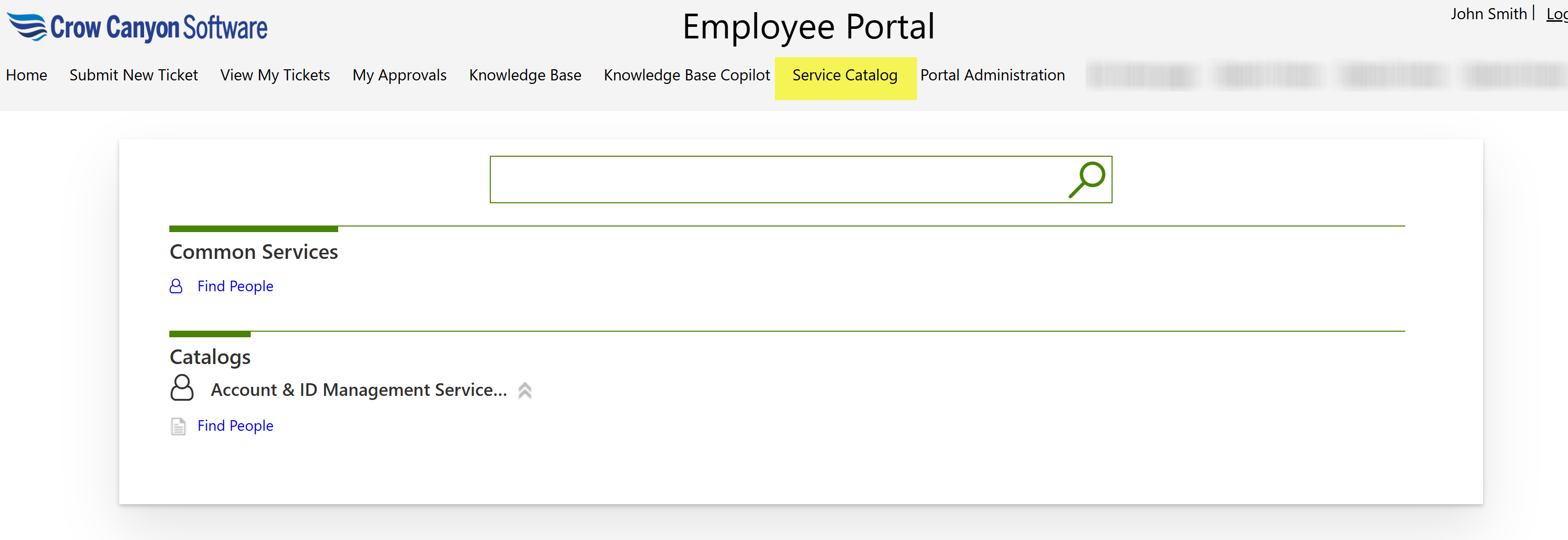Image resolution: width=1568 pixels, height=540 pixels.
Task: Open Portal Administration
Action: pyautogui.click(x=992, y=75)
